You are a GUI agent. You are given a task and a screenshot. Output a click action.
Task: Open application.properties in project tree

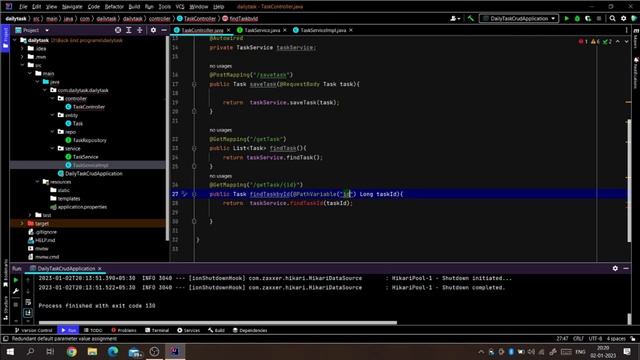tap(82, 207)
